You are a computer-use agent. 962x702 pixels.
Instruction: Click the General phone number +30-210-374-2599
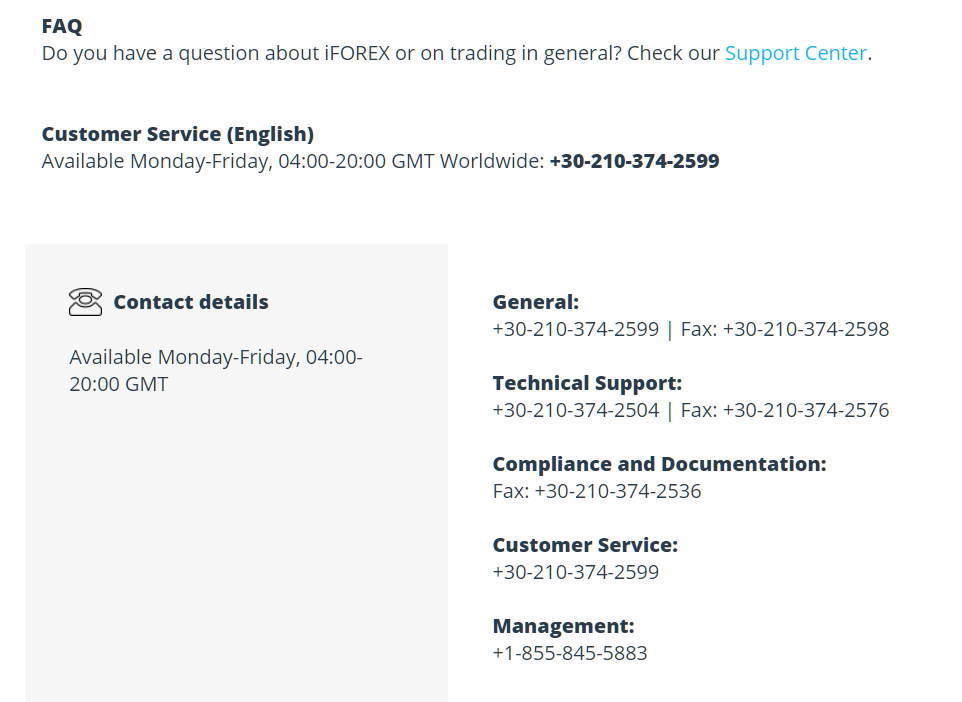575,329
